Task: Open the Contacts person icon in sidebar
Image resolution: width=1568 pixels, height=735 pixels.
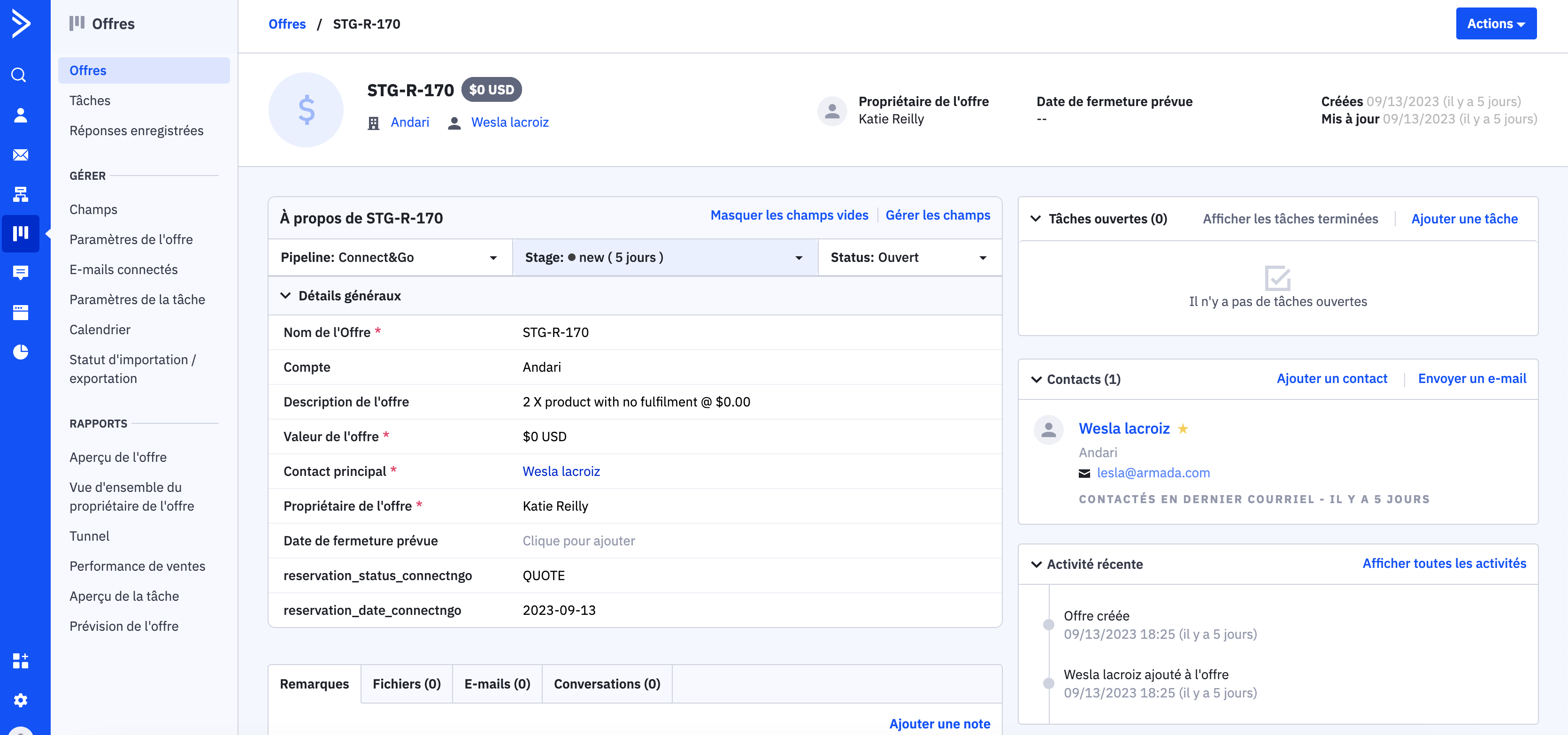Action: (20, 115)
